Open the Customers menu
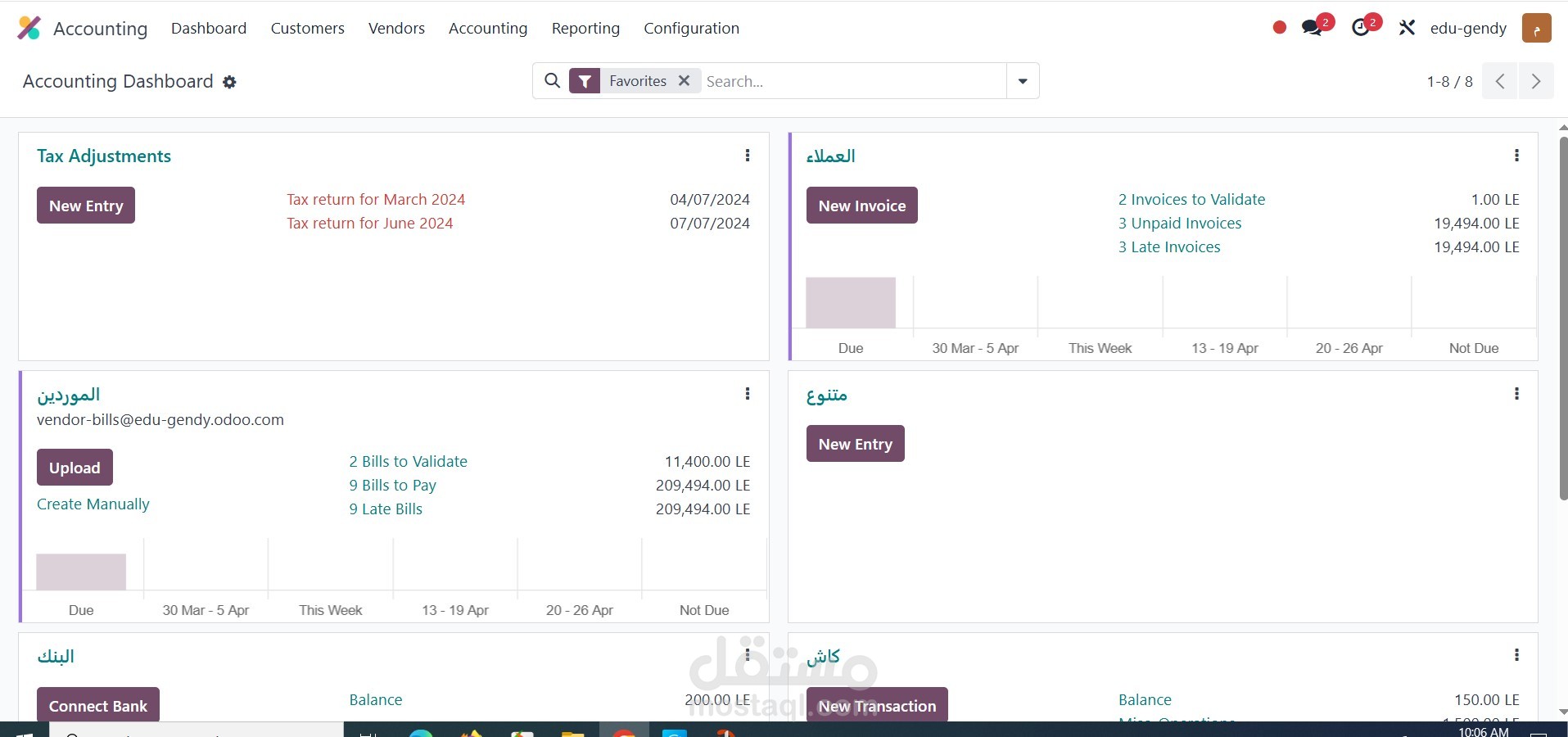1568x737 pixels. [308, 28]
